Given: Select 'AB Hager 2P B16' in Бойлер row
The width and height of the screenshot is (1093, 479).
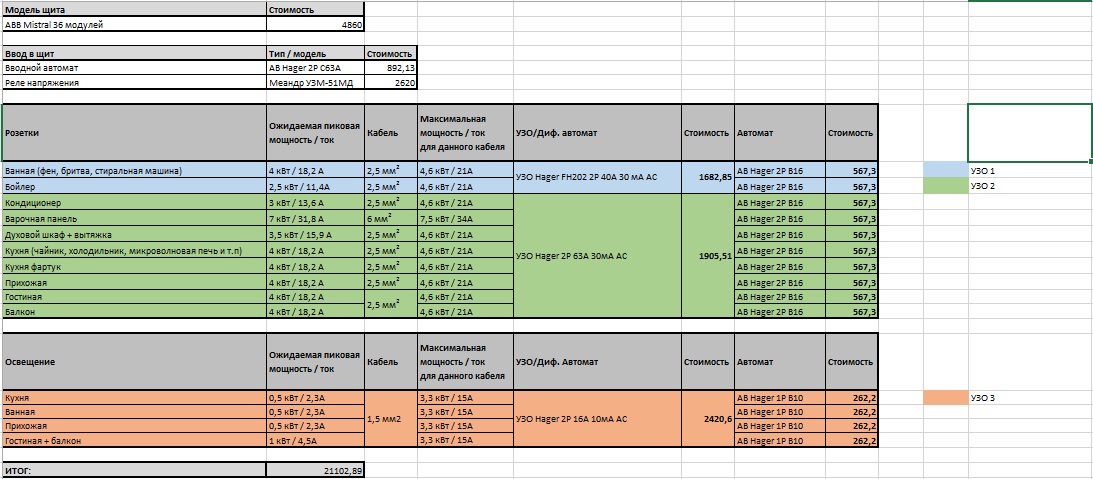Looking at the screenshot, I should pos(780,187).
